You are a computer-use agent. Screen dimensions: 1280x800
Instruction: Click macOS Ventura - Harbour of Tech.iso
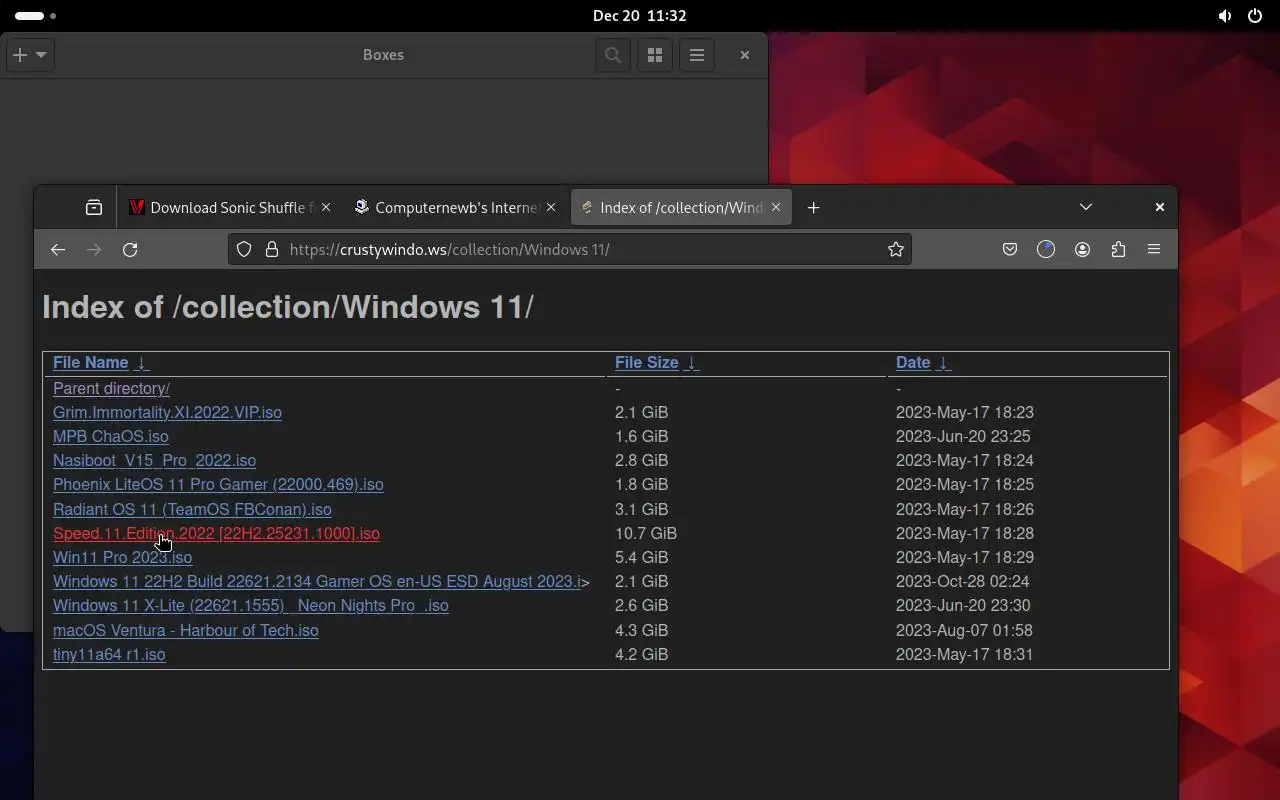pyautogui.click(x=185, y=630)
